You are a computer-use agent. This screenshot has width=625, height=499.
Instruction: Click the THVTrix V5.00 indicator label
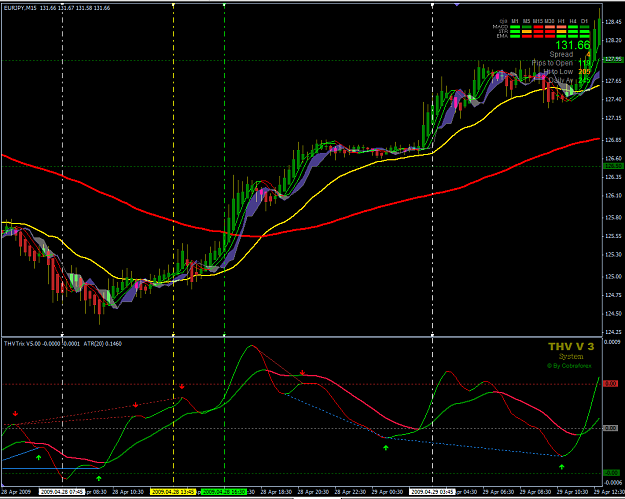click(20, 344)
